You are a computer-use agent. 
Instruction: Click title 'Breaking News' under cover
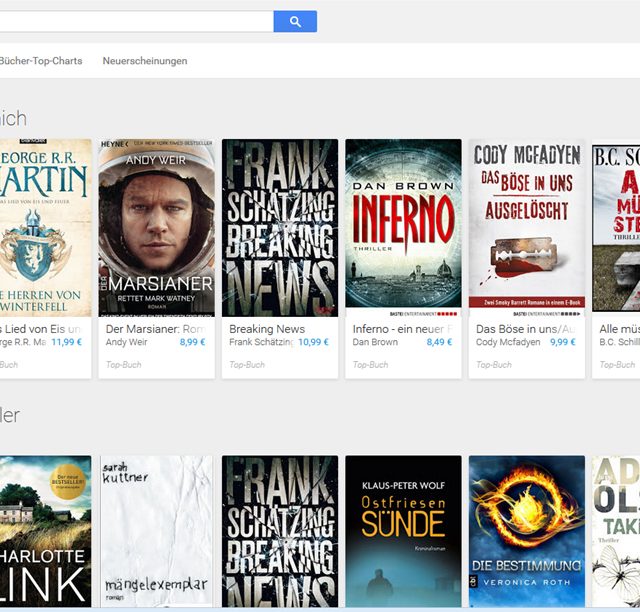[267, 329]
